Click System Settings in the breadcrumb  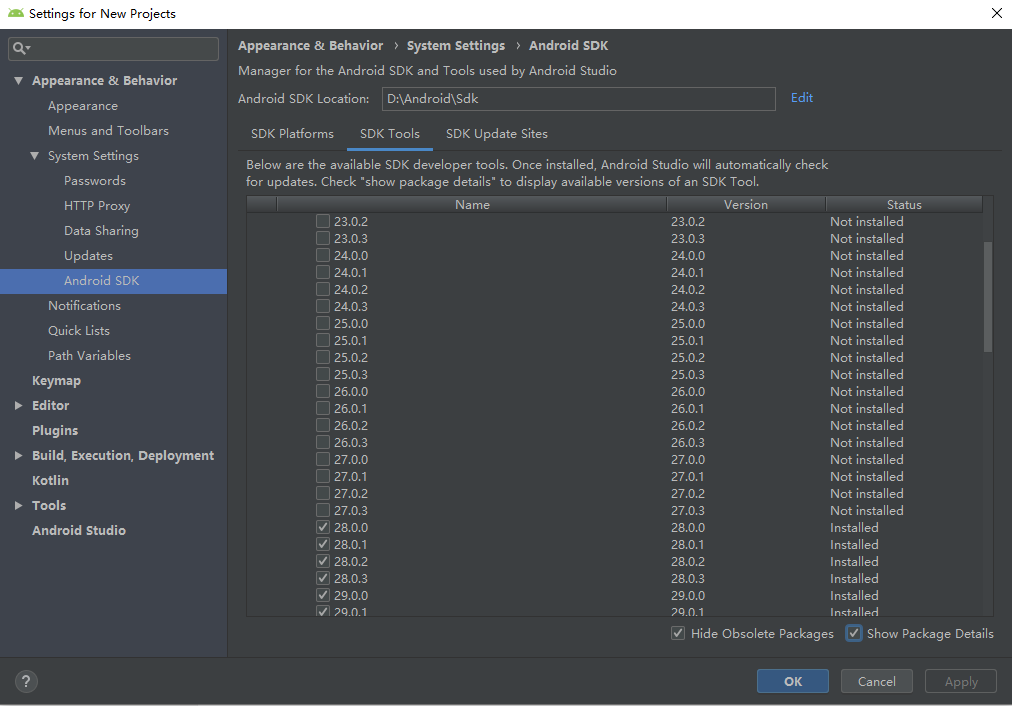click(456, 46)
